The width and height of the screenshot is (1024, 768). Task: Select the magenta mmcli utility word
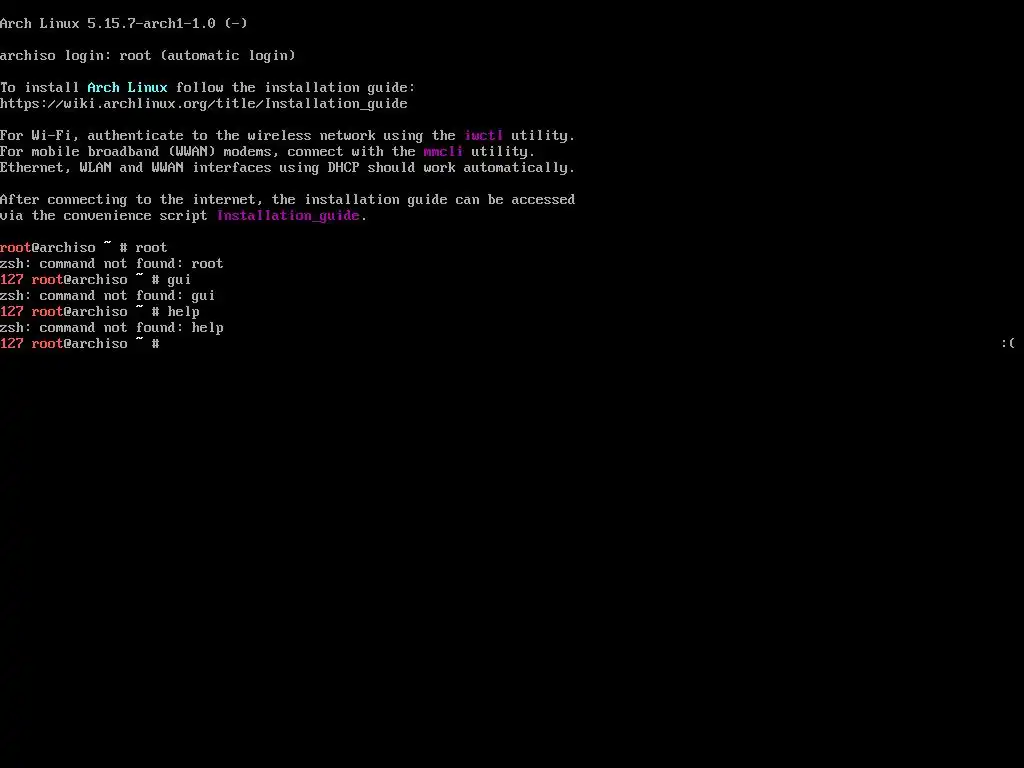[443, 152]
